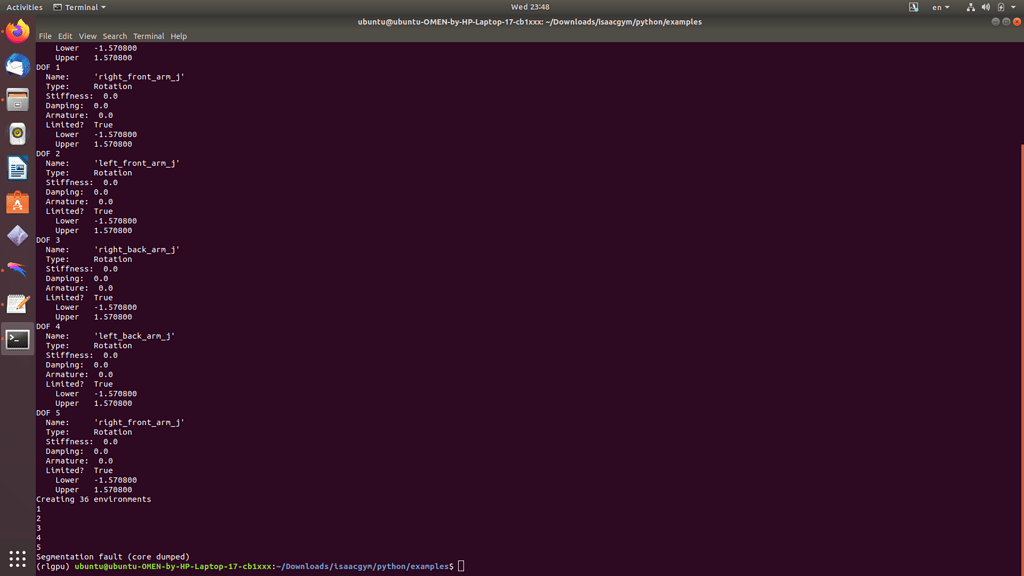Open the File menu in Terminal
Viewport: 1024px width, 576px height.
coord(45,36)
